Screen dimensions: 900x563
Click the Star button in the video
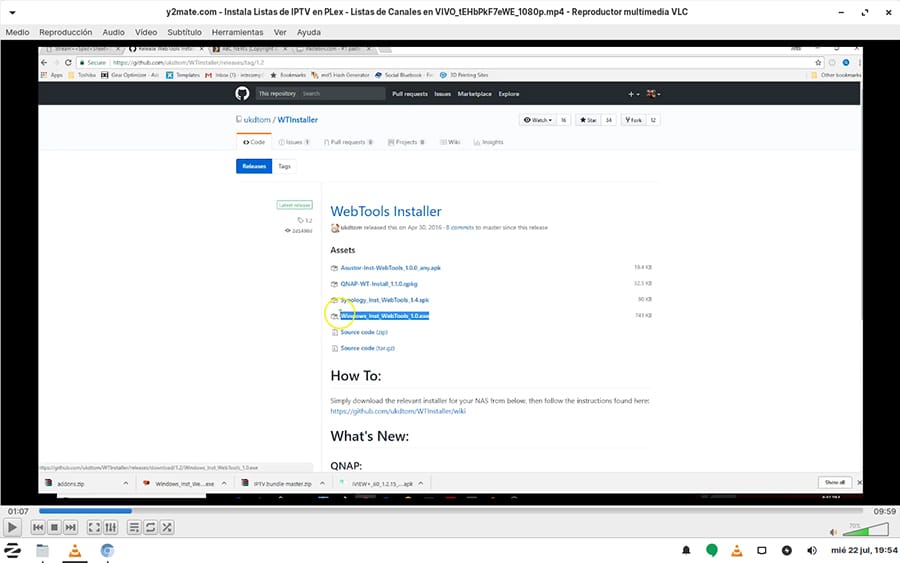588,120
